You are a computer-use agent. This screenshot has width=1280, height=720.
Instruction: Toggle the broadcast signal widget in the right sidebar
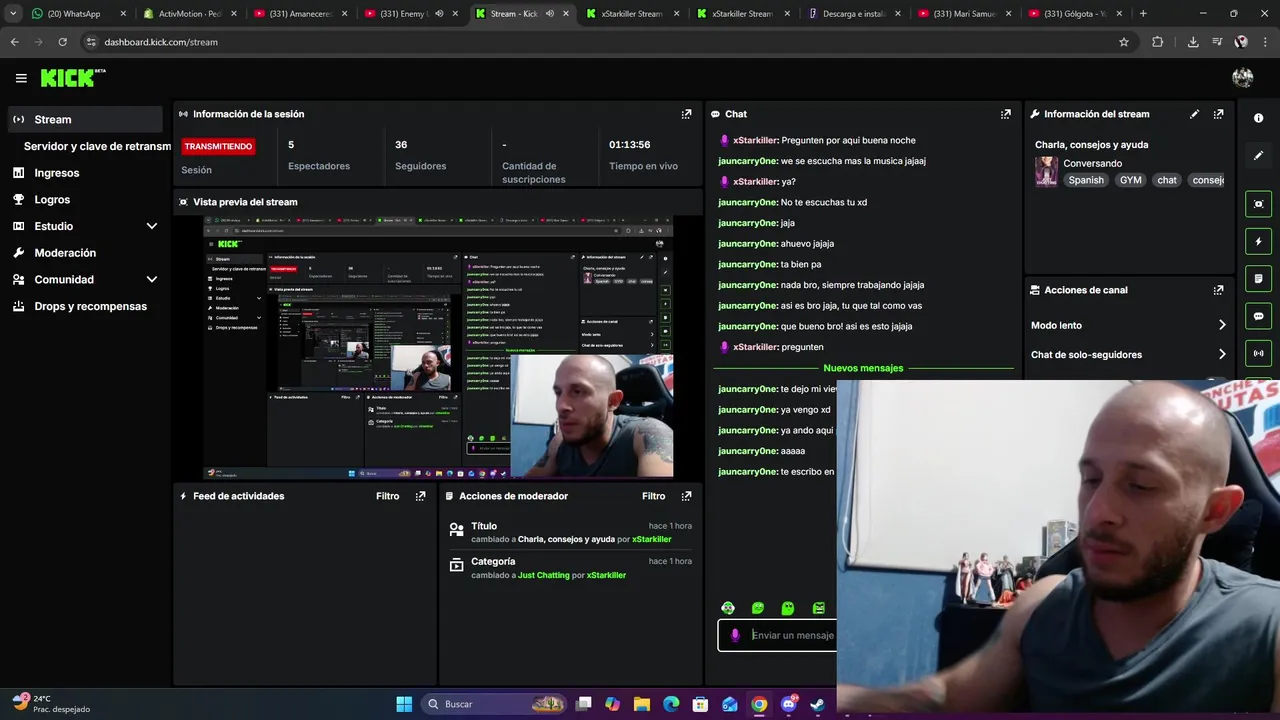pyautogui.click(x=1258, y=353)
